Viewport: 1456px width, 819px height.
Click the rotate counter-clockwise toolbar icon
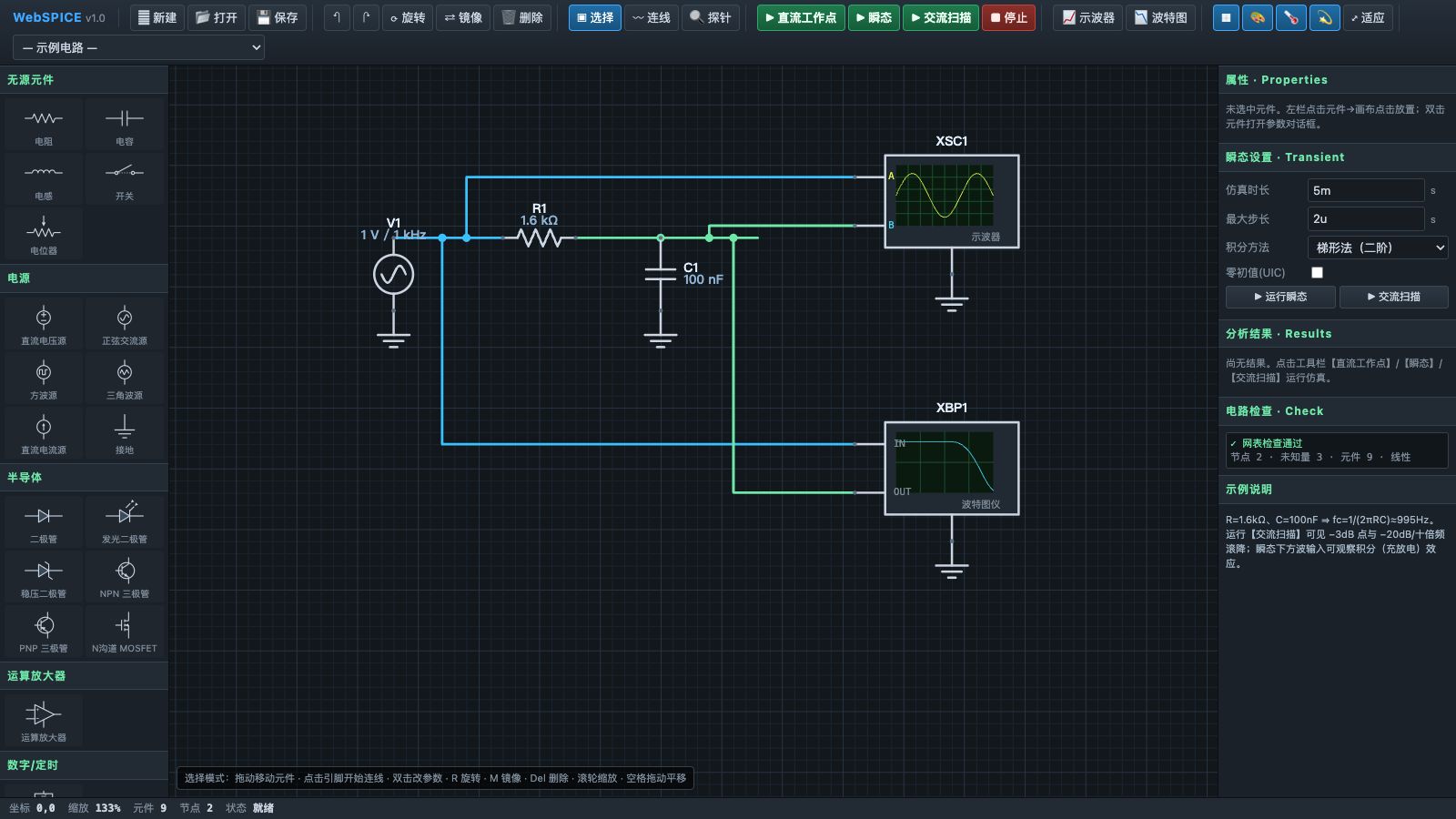tap(338, 17)
